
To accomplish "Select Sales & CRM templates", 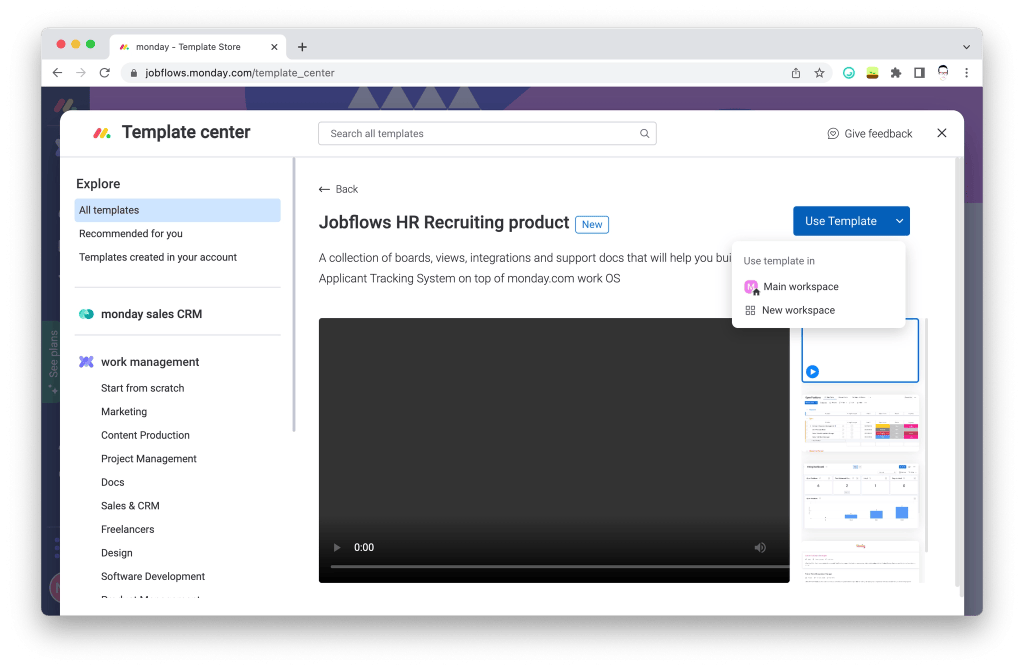I will [130, 505].
